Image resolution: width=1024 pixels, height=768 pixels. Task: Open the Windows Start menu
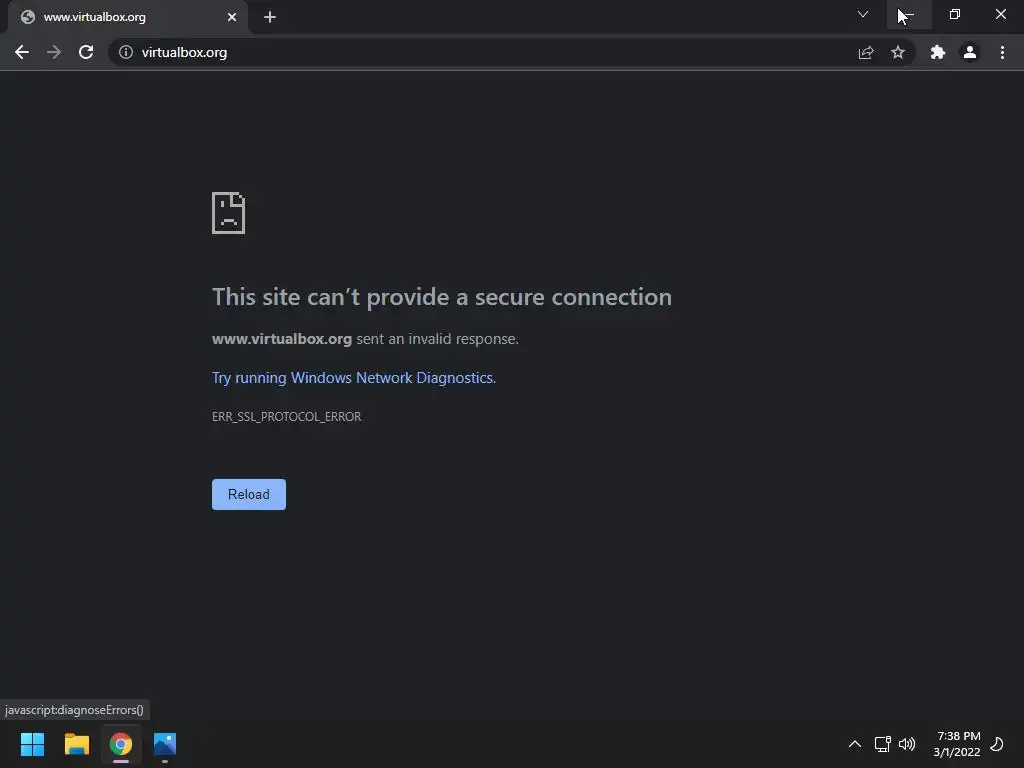click(32, 744)
